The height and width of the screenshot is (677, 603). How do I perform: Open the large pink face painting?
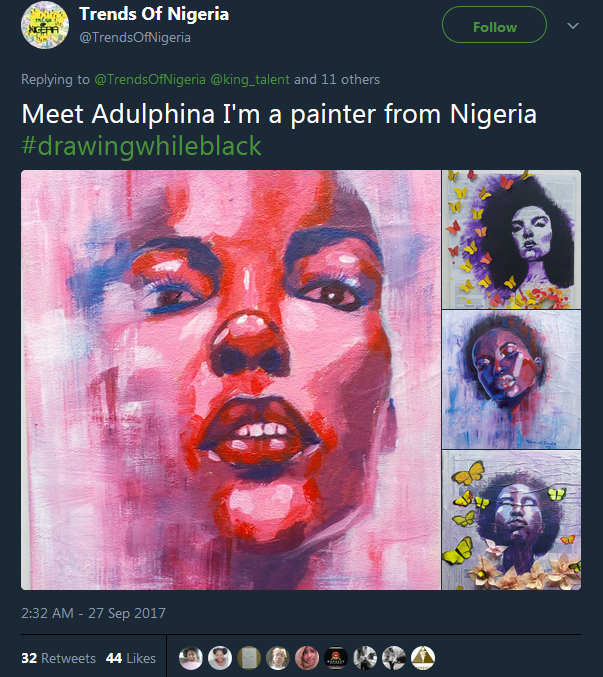click(x=231, y=380)
